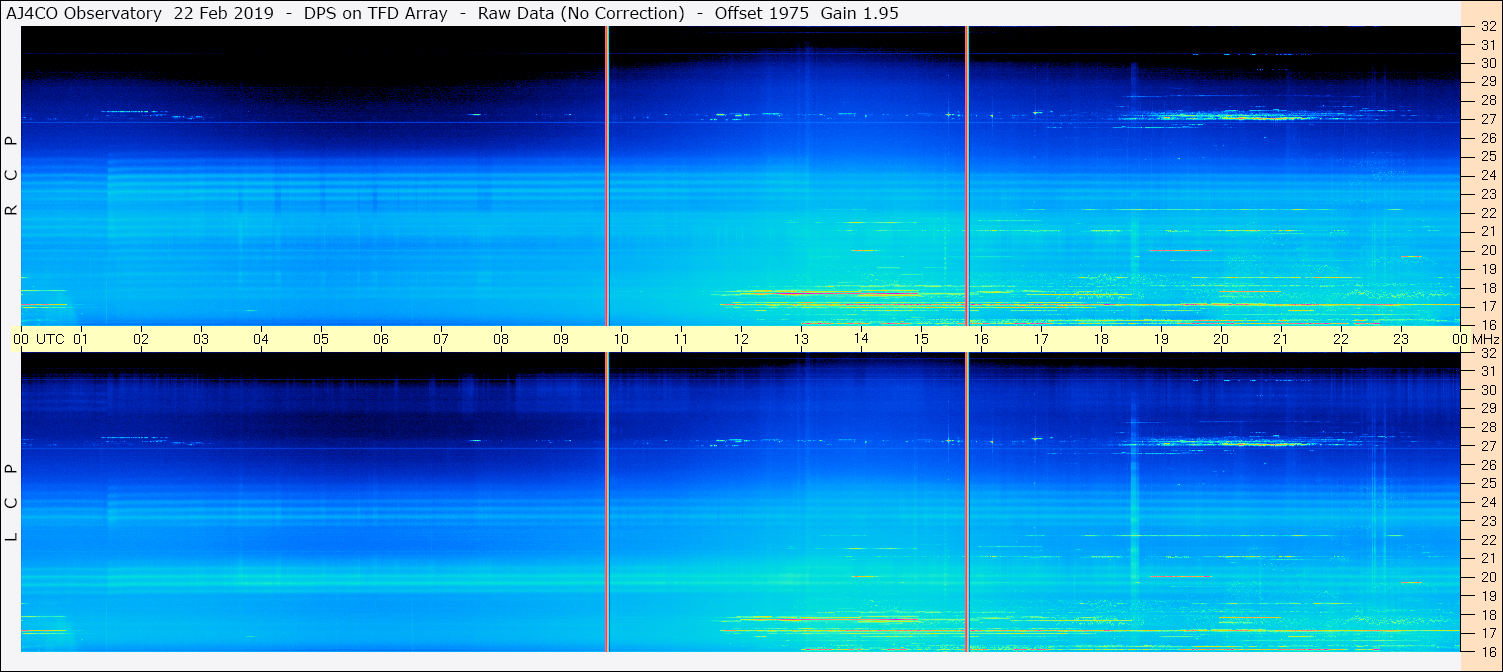
Task: Select hour 02 on the time axis
Action: click(141, 339)
